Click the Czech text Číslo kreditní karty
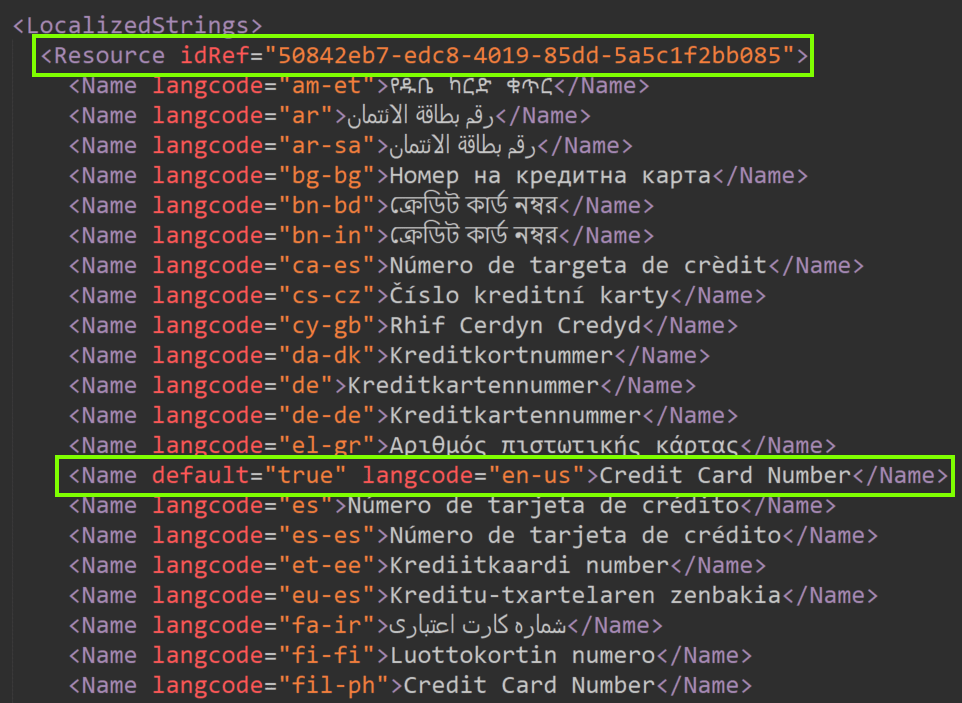This screenshot has width=962, height=703. point(529,296)
